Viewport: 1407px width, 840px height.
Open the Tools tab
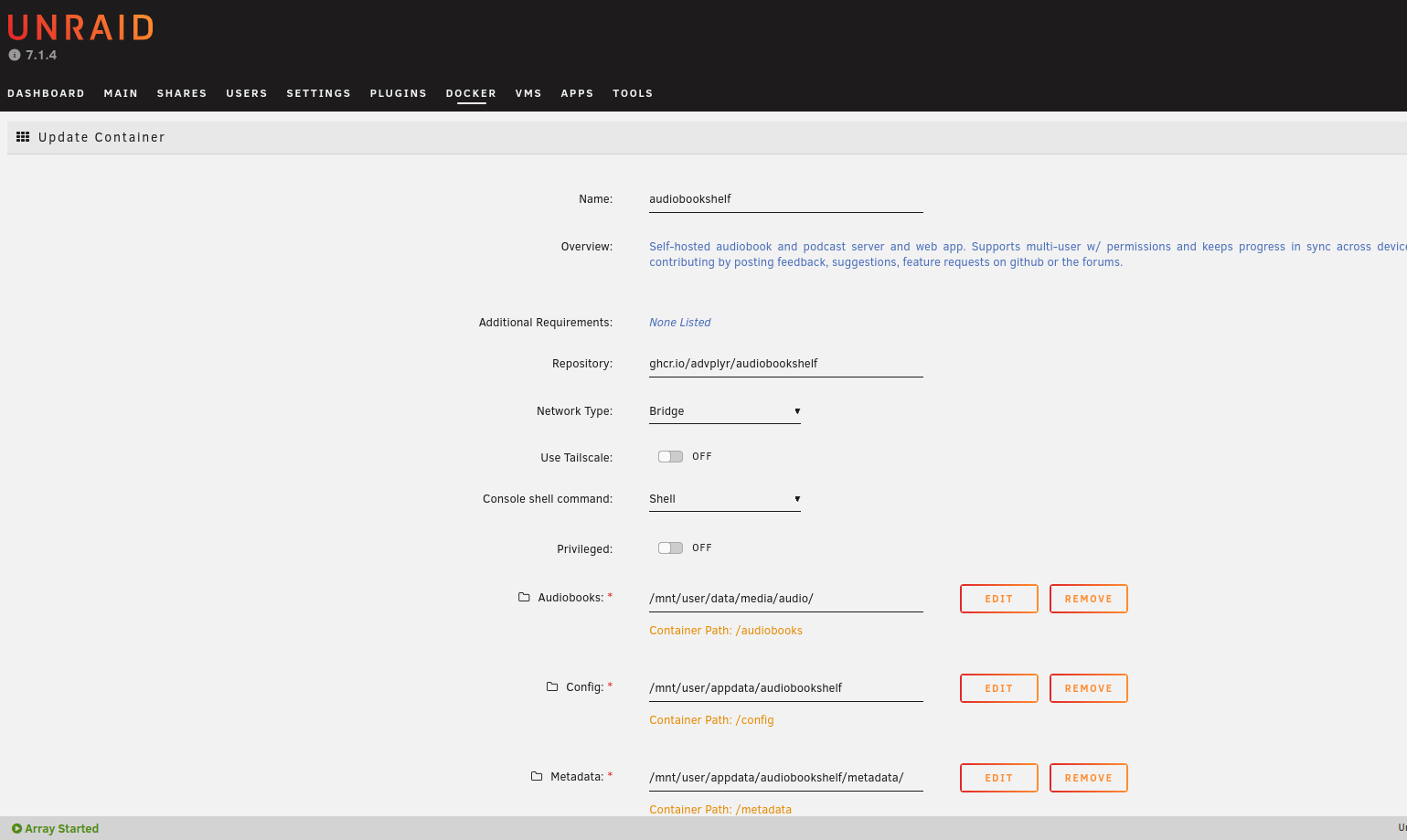(633, 93)
